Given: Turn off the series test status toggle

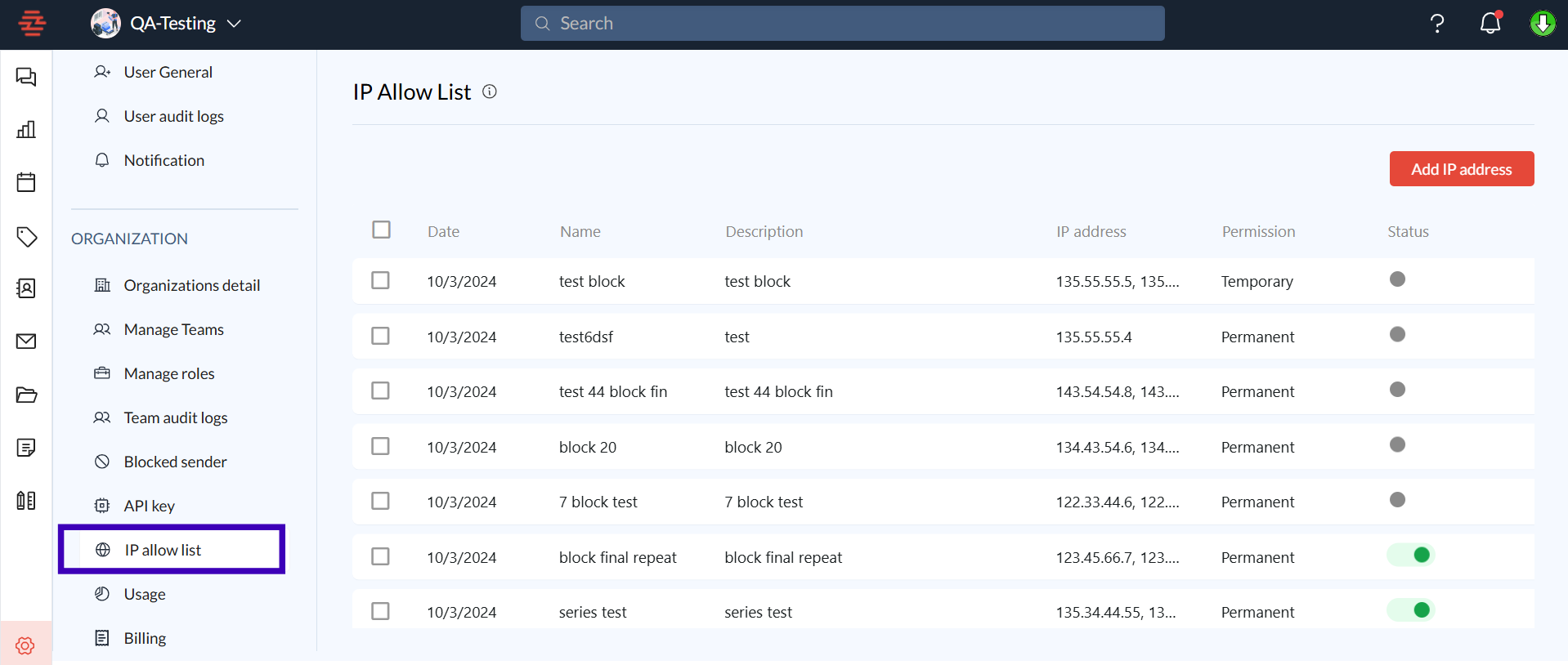Looking at the screenshot, I should click(1411, 610).
